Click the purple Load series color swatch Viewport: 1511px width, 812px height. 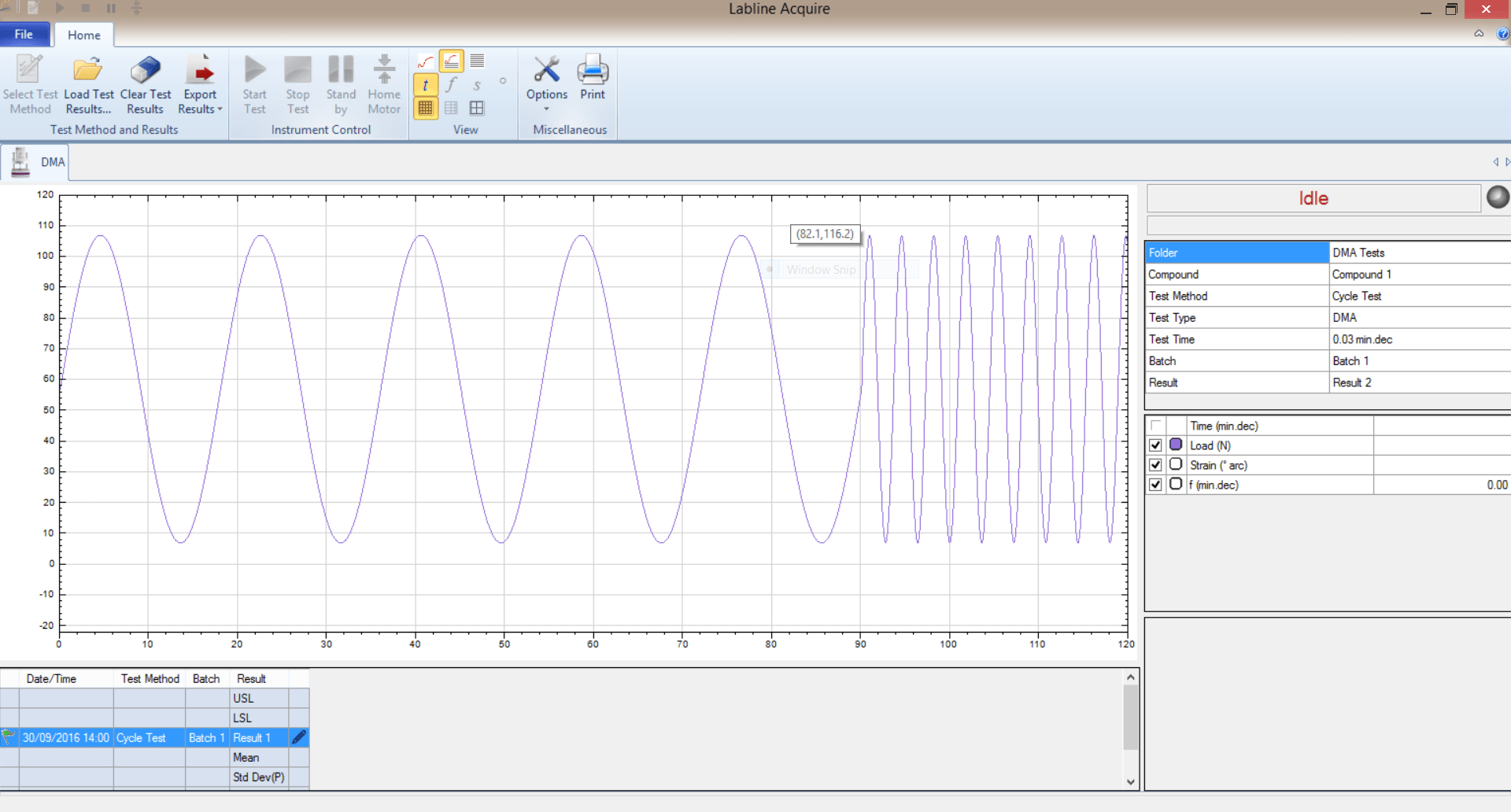pyautogui.click(x=1176, y=445)
